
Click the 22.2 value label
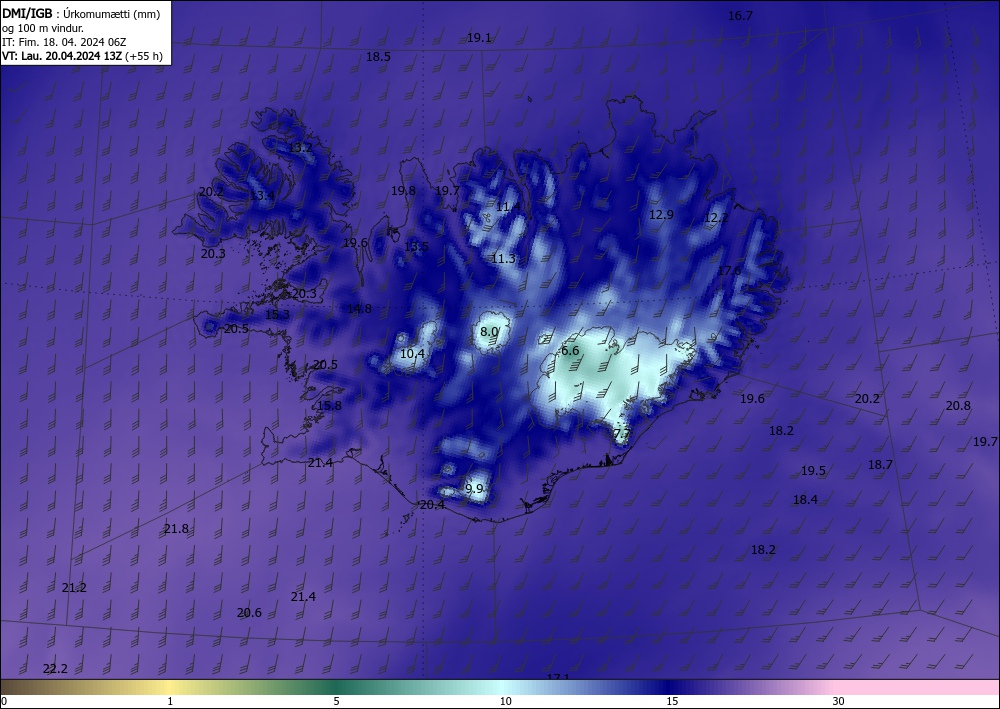[55, 669]
